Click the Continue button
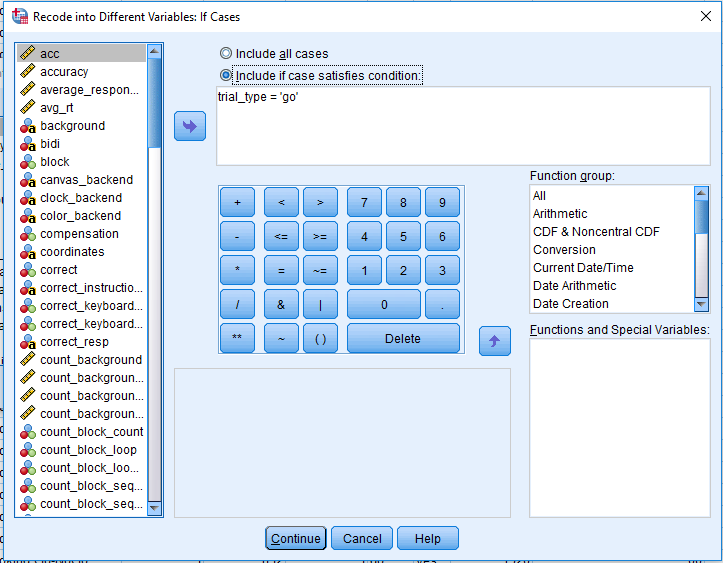 click(x=296, y=538)
